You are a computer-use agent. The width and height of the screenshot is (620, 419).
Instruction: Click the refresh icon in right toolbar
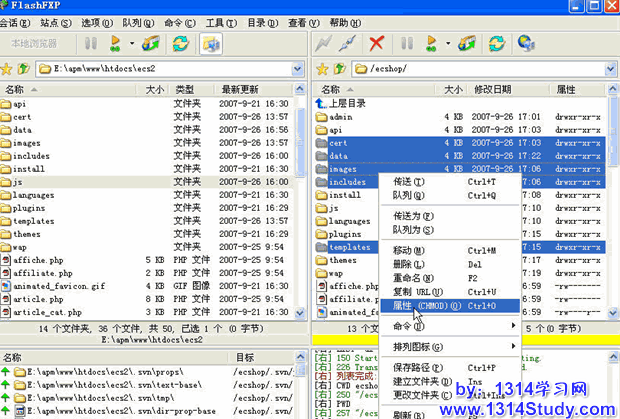point(495,43)
